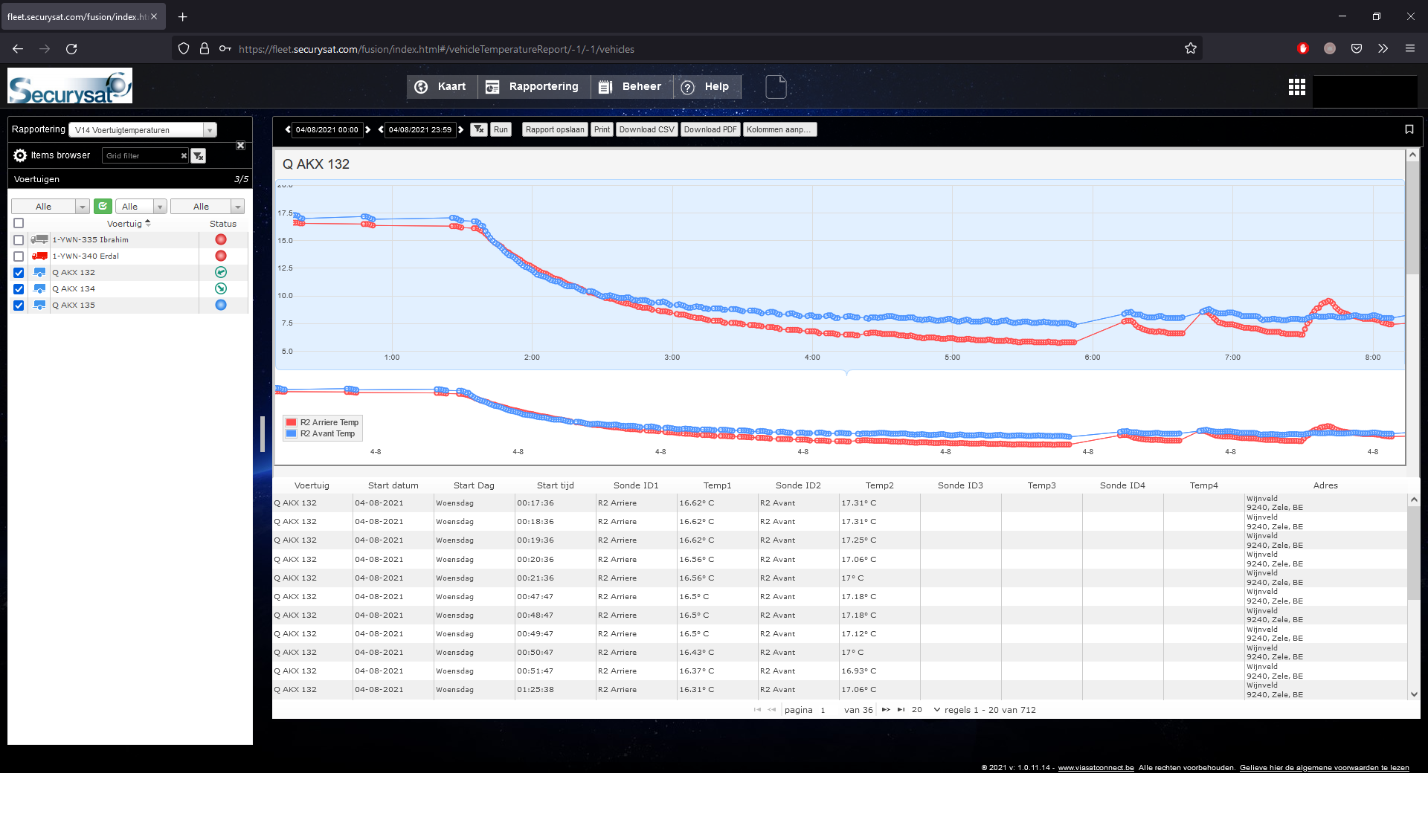The height and width of the screenshot is (840, 1428).
Task: Step end date forward arrow
Action: [461, 129]
